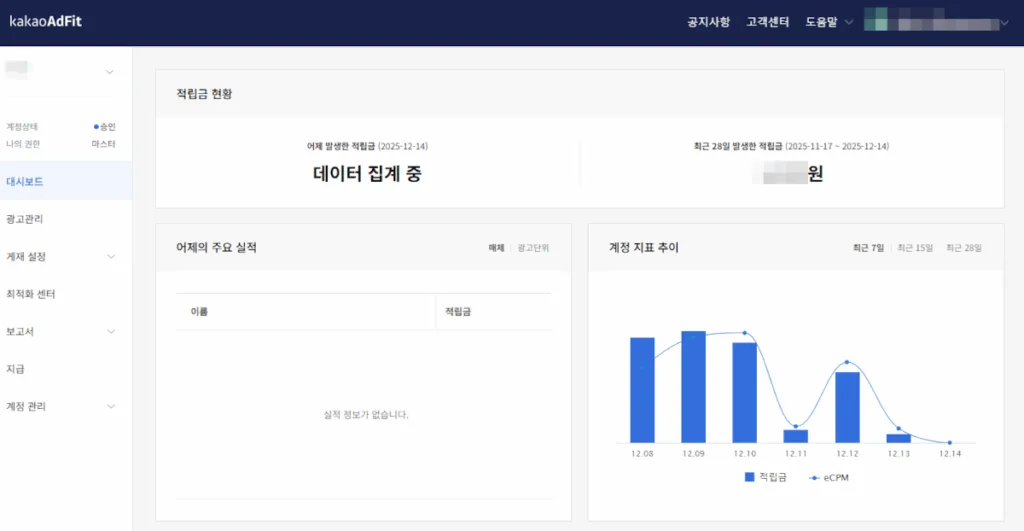The width and height of the screenshot is (1024, 531).
Task: Go to 광고관리 in the sidebar
Action: pyautogui.click(x=25, y=219)
